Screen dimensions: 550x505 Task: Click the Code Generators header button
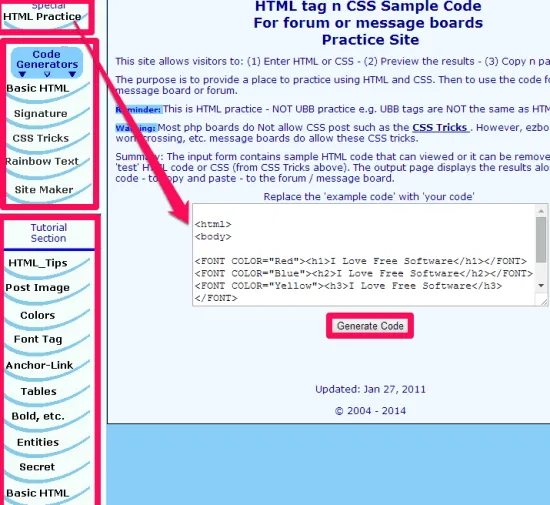pyautogui.click(x=47, y=62)
